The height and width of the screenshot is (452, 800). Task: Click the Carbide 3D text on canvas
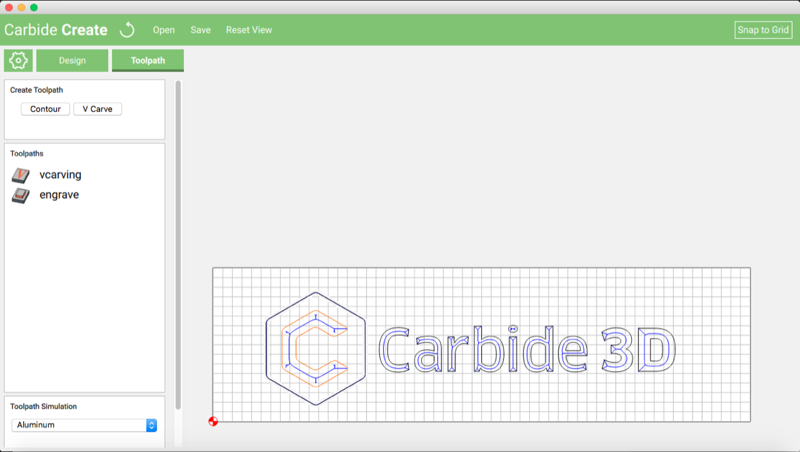[527, 349]
